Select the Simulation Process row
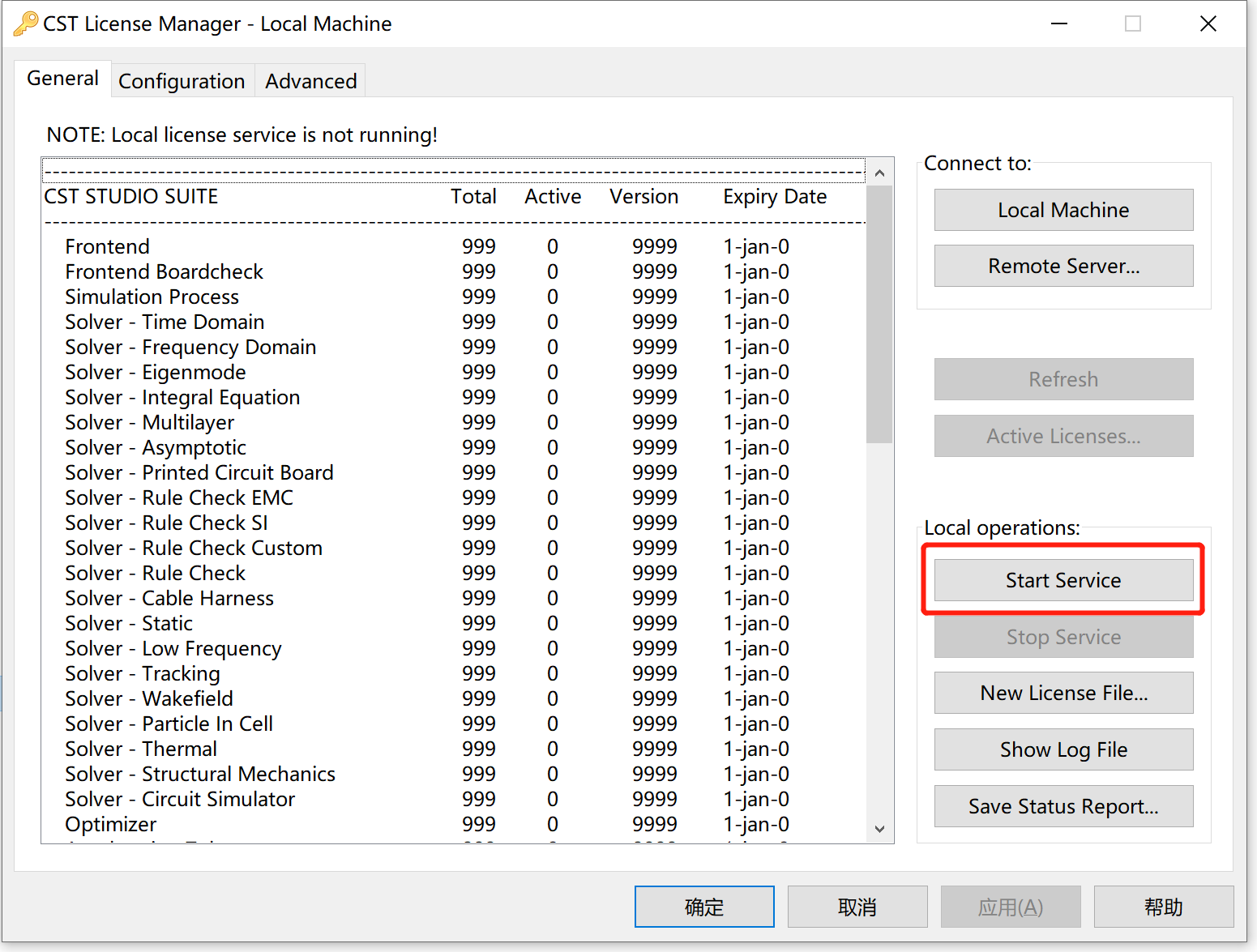Screen dimensions: 1257x952 tap(454, 297)
